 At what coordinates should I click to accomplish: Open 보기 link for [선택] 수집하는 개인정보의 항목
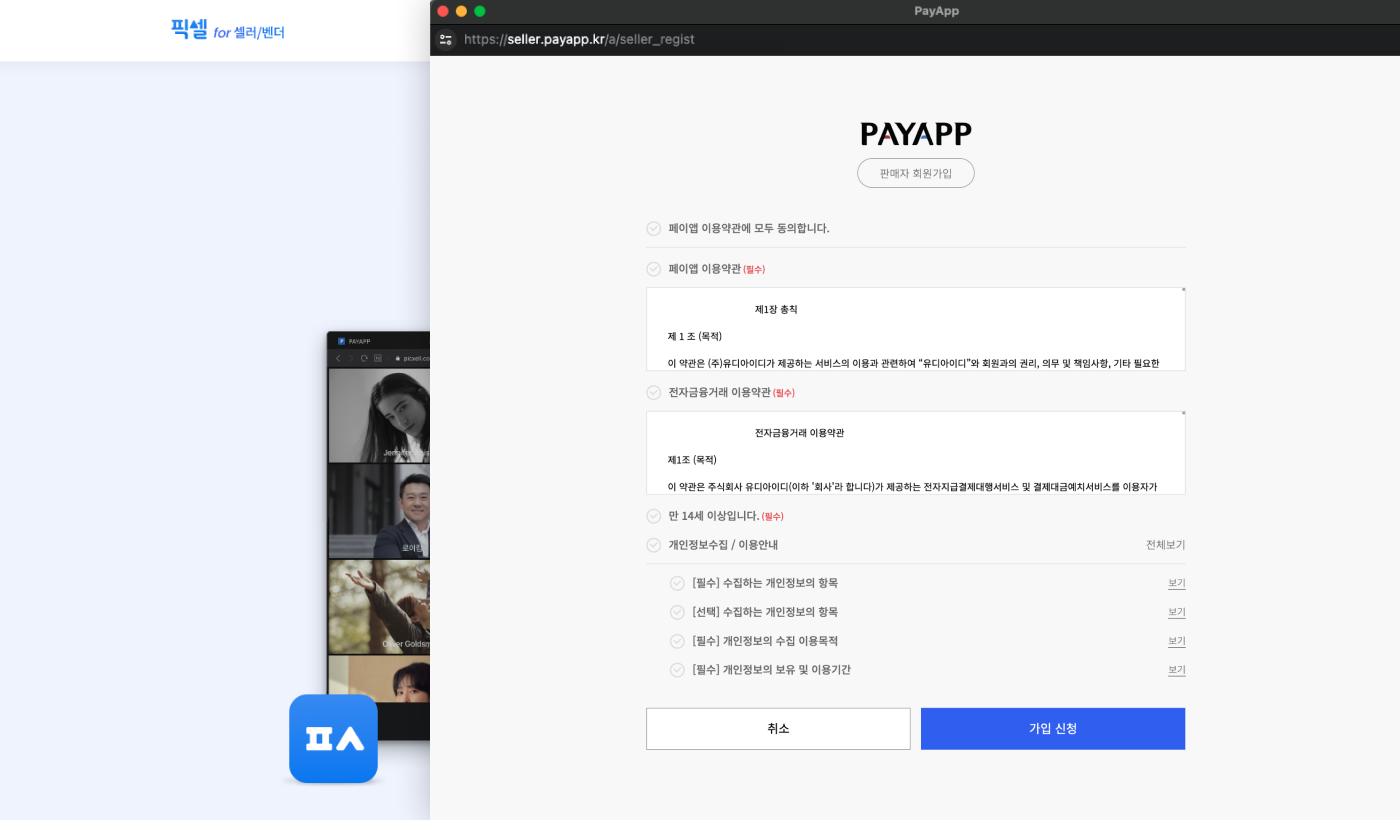click(x=1176, y=612)
